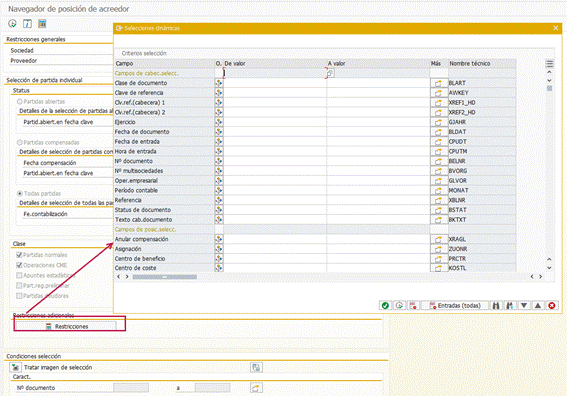
Task: Click the De valor field for Campos de cabec.selecc.
Action: tap(275, 73)
